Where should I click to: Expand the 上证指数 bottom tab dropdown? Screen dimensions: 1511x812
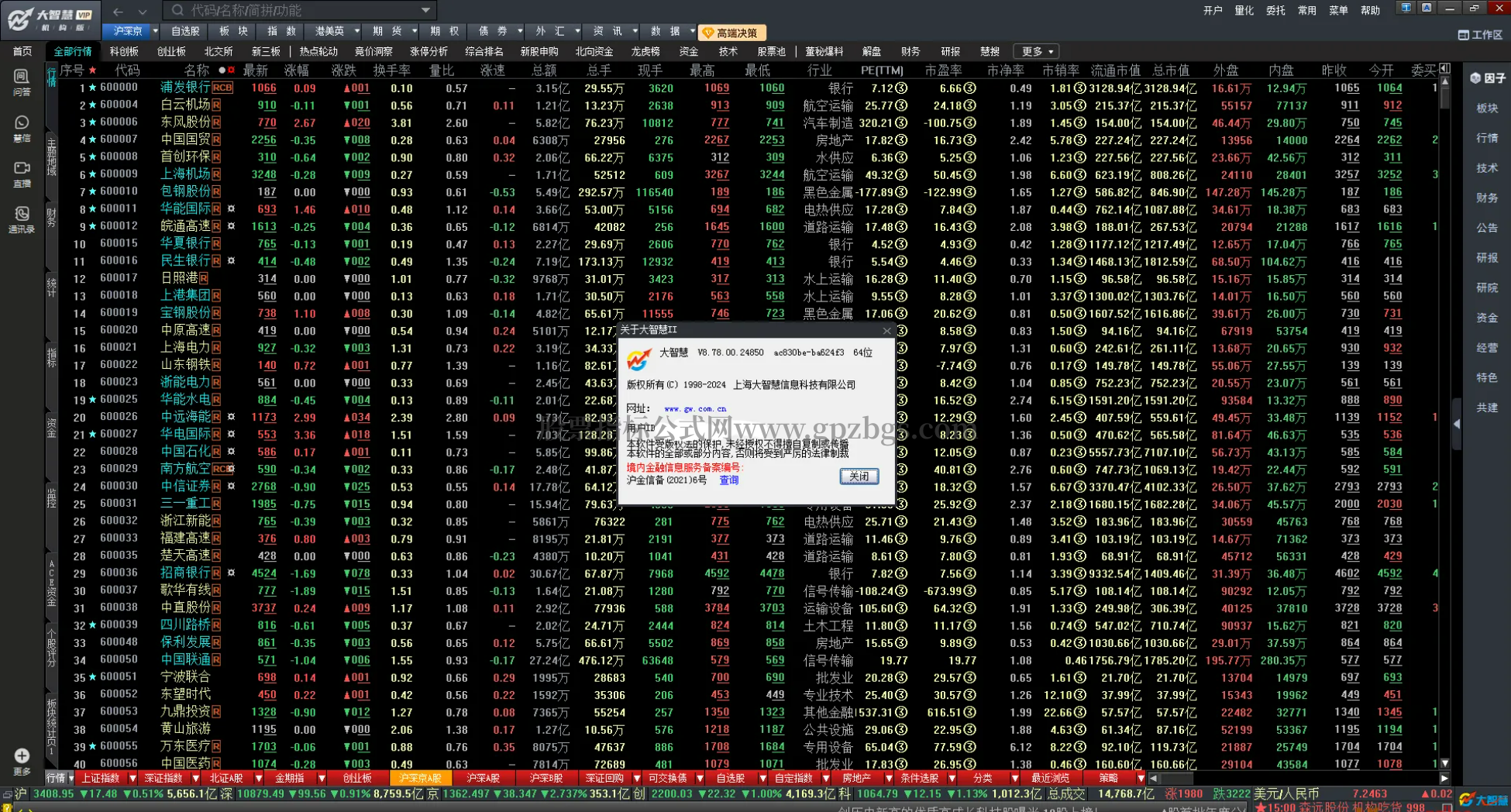tap(133, 778)
